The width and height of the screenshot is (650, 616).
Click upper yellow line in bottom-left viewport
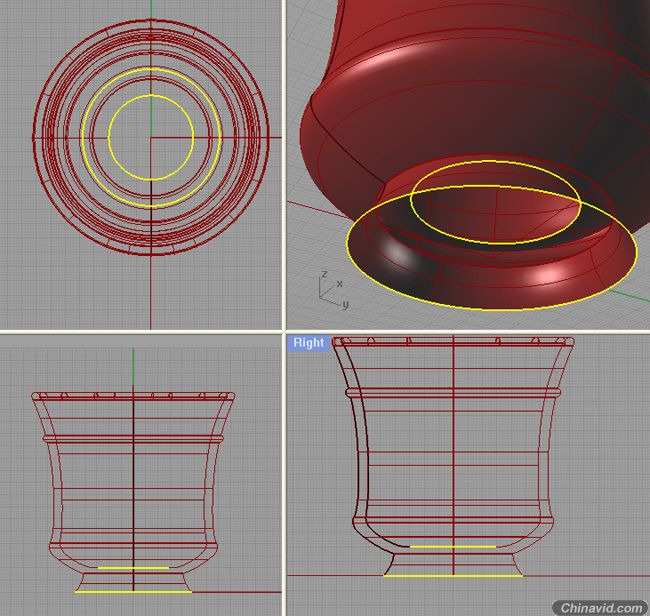133,569
